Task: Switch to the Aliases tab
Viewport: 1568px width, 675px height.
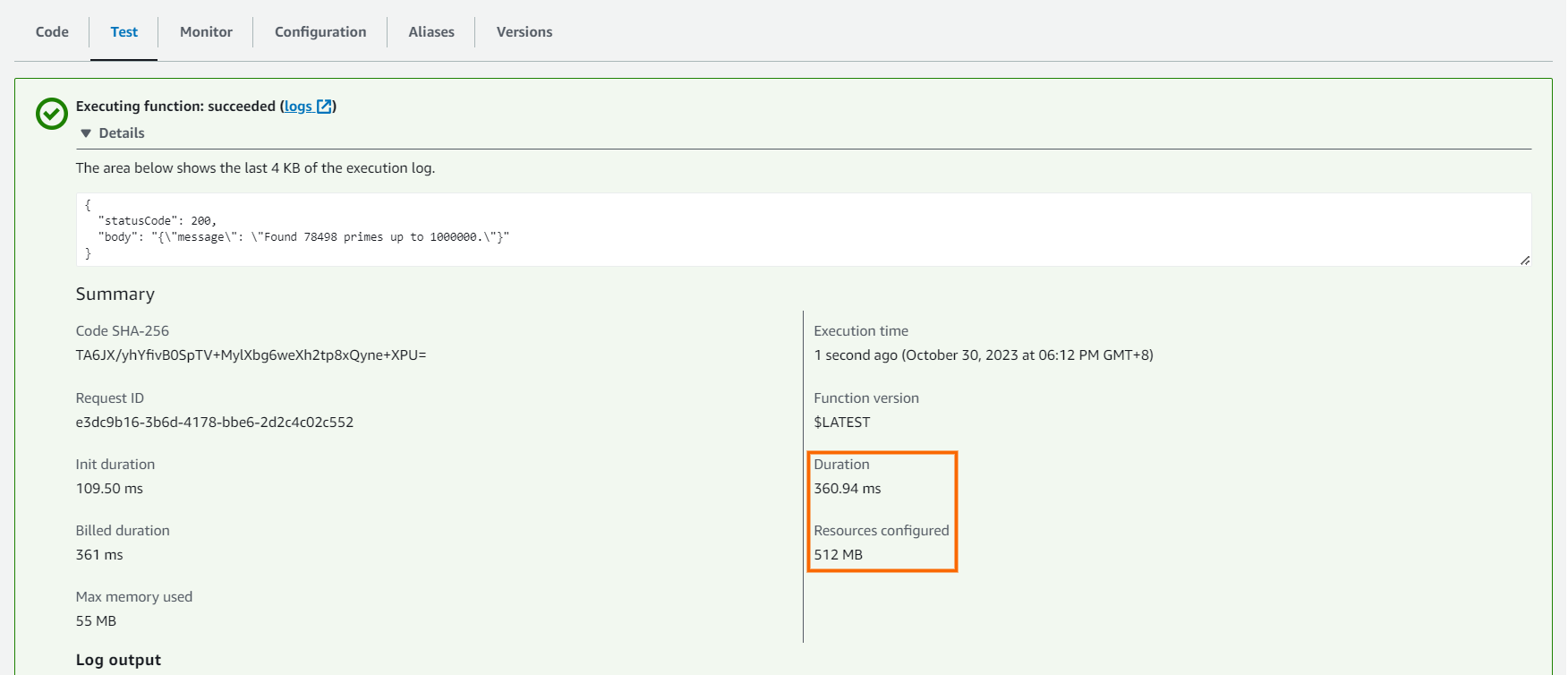Action: tap(431, 32)
